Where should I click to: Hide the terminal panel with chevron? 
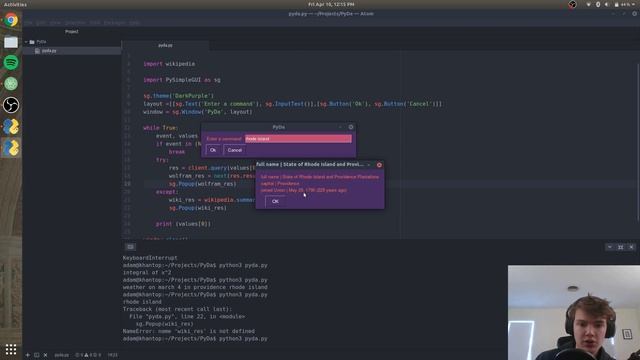point(609,247)
